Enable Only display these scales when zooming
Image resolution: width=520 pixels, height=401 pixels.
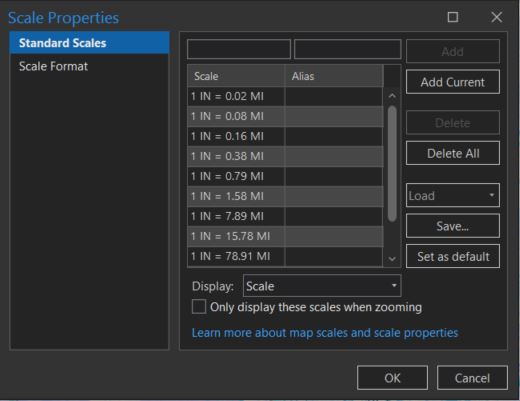[x=199, y=307]
